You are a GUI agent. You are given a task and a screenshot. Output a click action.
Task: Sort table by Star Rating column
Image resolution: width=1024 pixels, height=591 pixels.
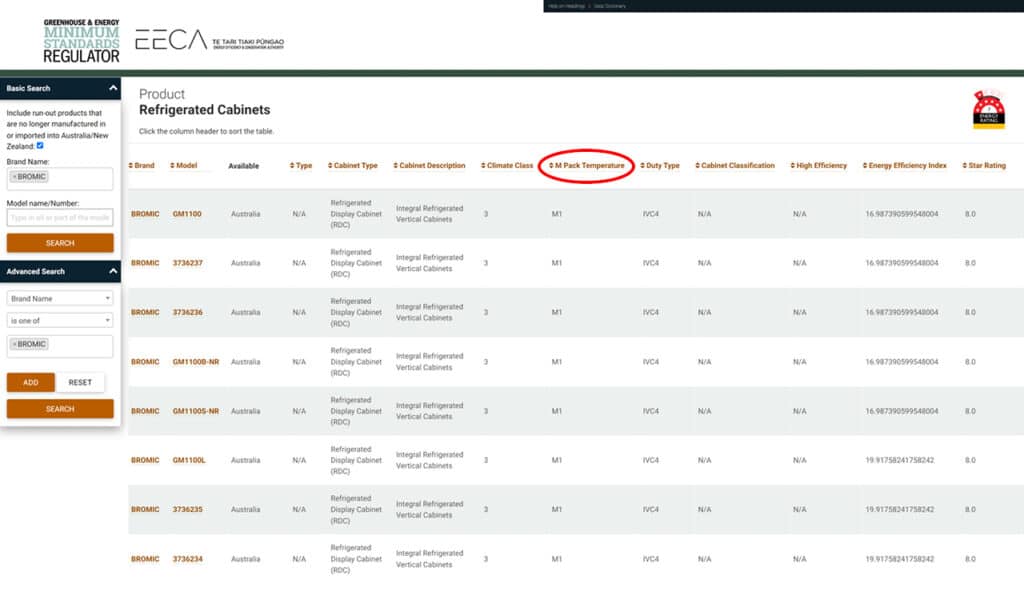pos(983,165)
